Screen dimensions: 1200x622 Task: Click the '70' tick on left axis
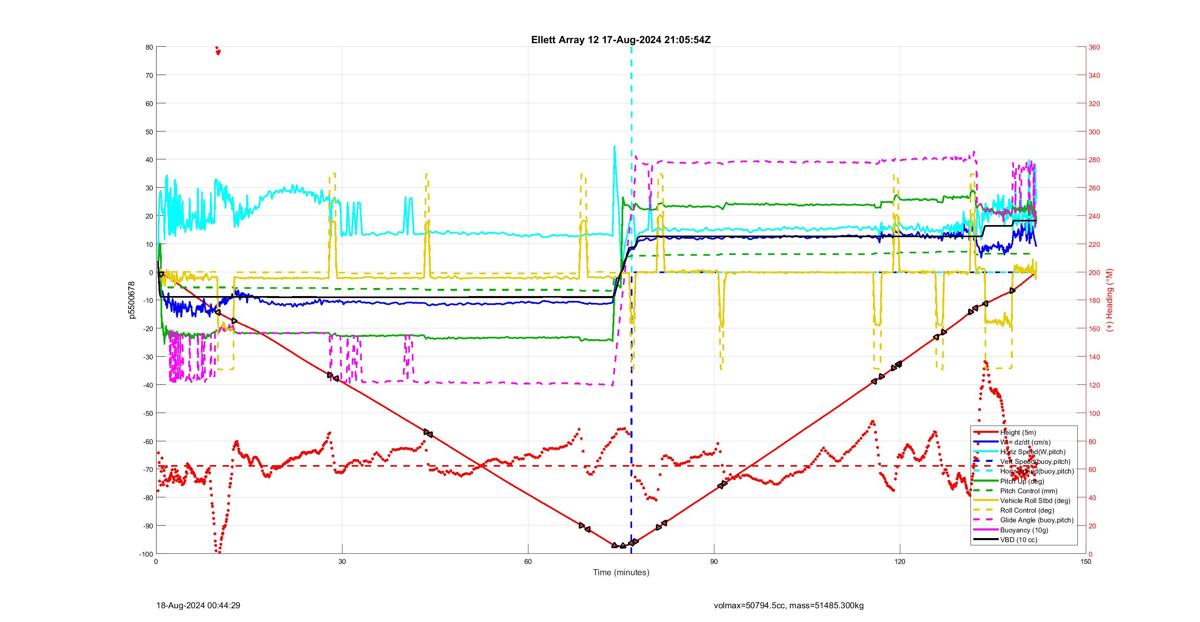(148, 75)
